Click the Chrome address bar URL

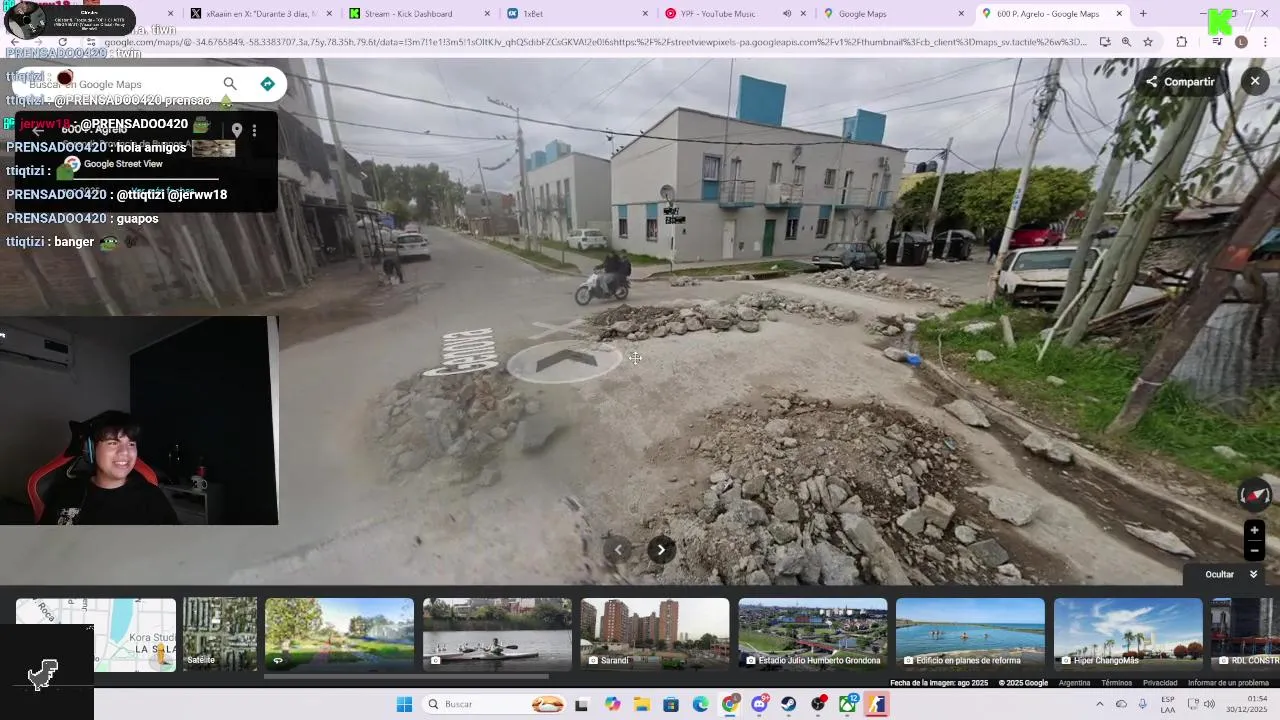595,42
